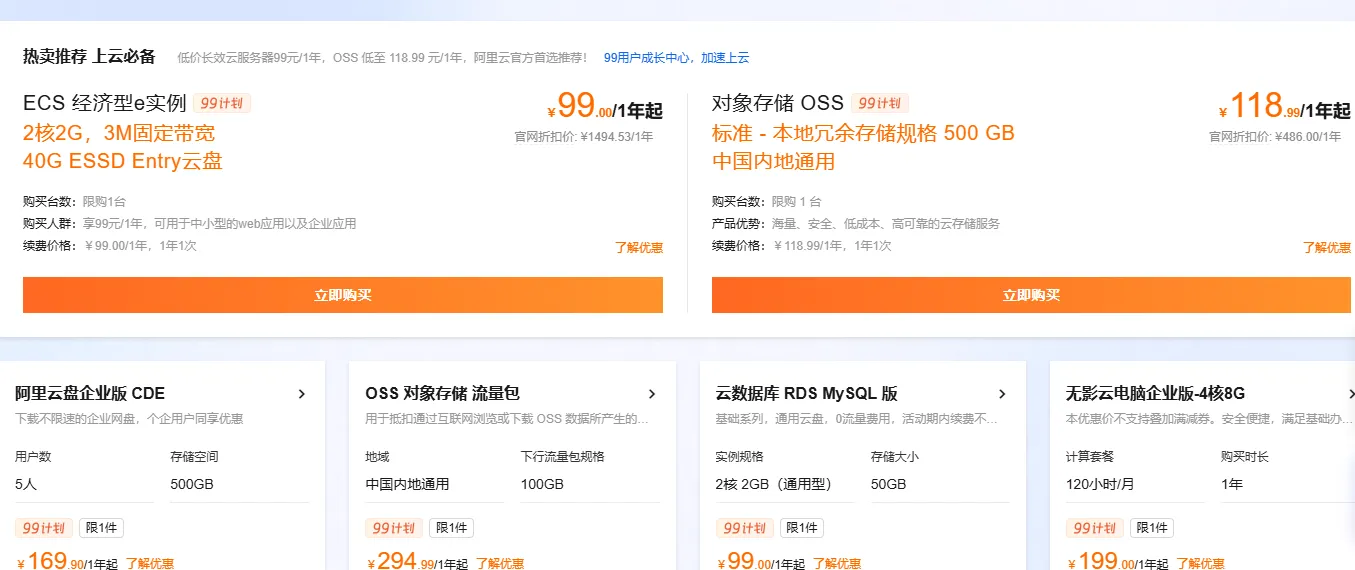Viewport: 1355px width, 570px height.
Task: Select the 下行流量包规格 field showing 100GB
Action: 590,484
